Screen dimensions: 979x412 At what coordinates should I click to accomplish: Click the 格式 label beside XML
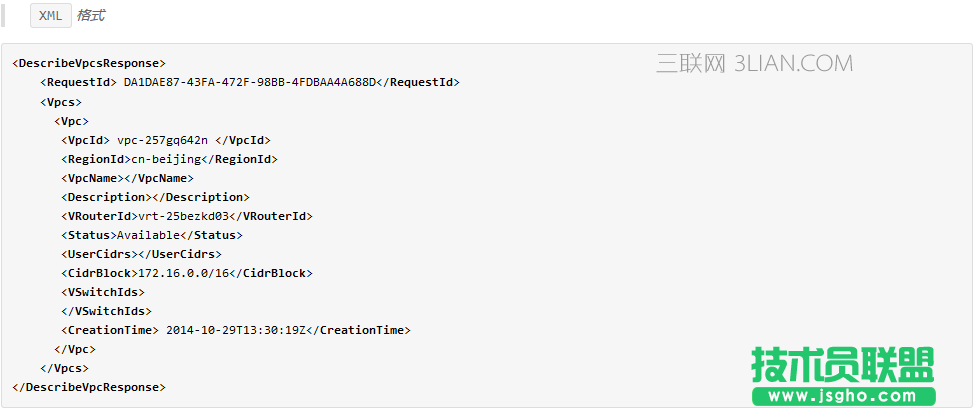click(x=91, y=15)
